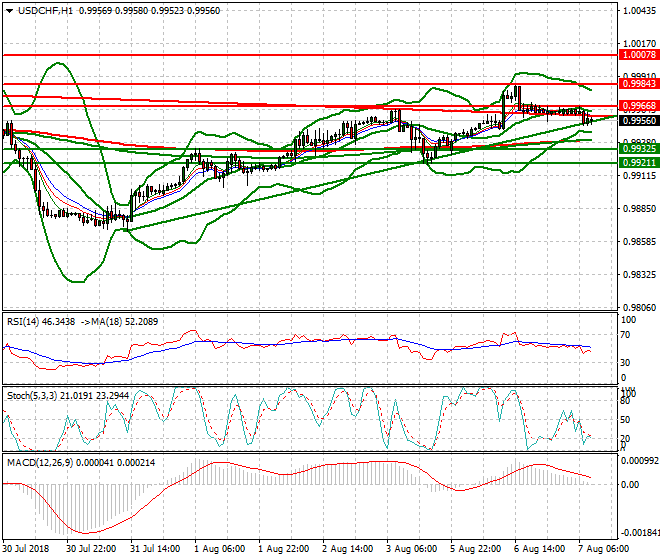Select the green 0.99211 price level label
Image resolution: width=660 pixels, height=560 pixels.
click(x=639, y=163)
